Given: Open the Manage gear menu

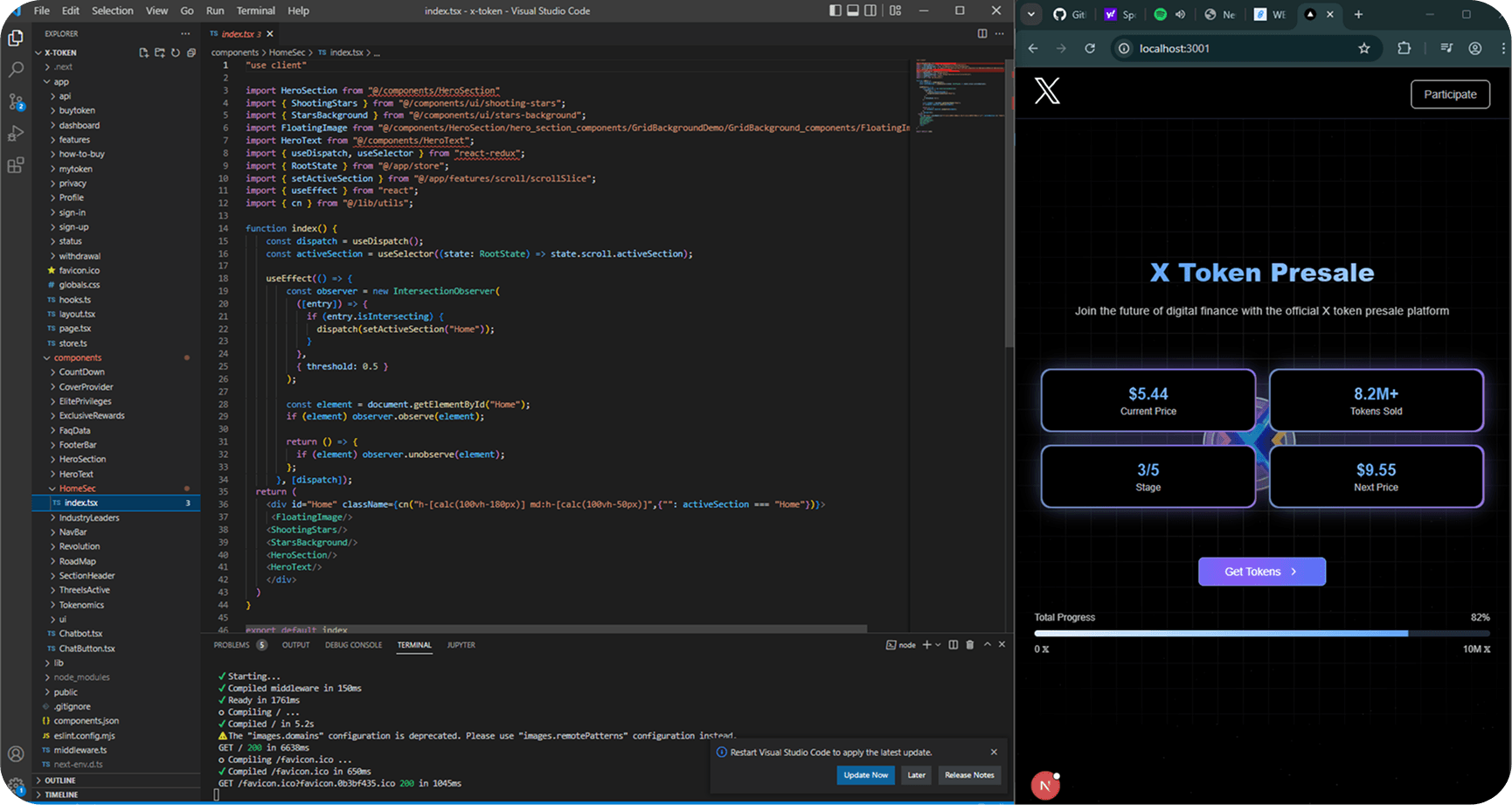Looking at the screenshot, I should pos(16,786).
